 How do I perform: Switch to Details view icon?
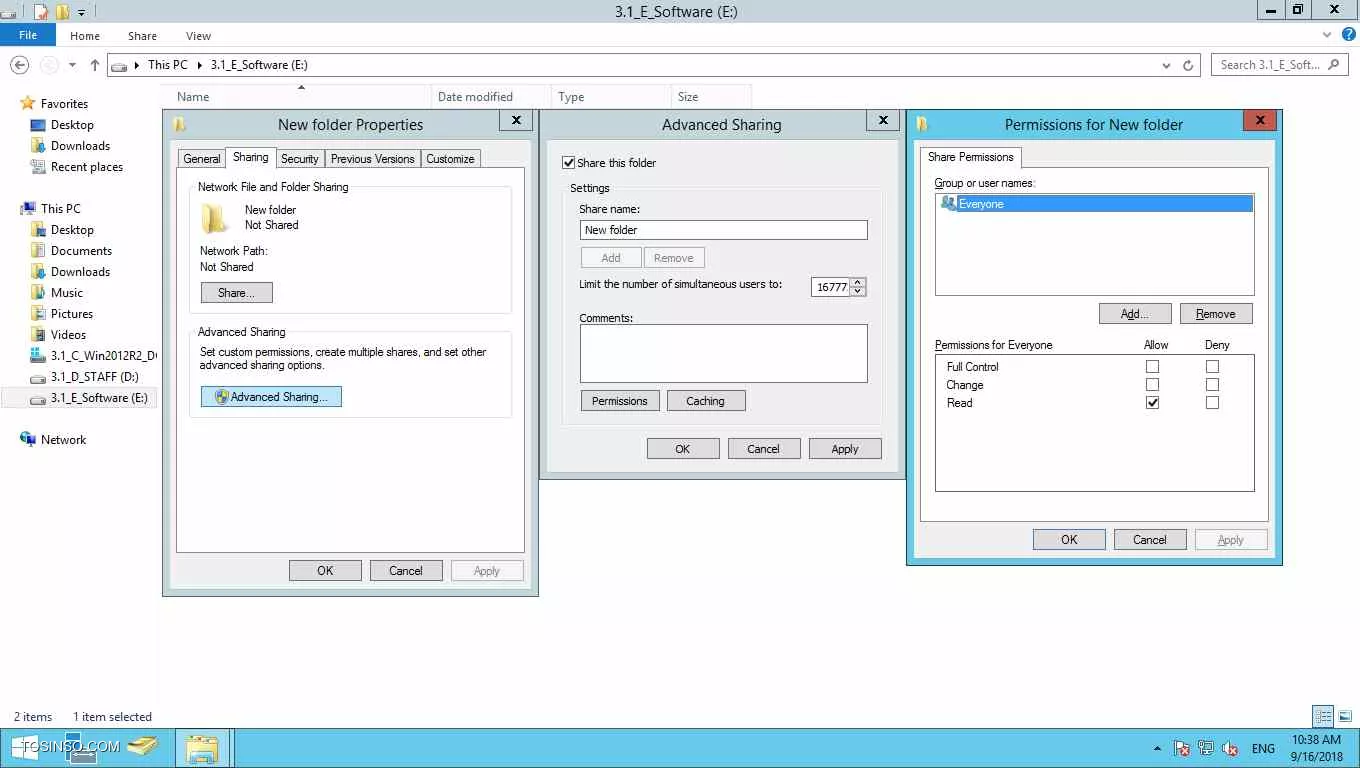click(1323, 717)
